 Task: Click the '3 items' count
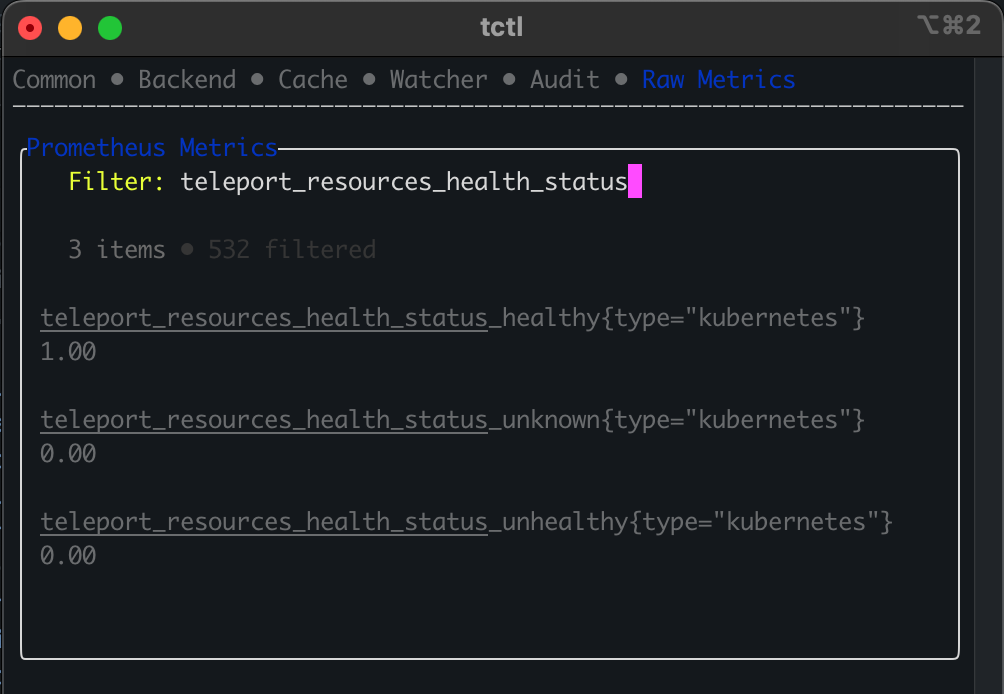(x=116, y=249)
